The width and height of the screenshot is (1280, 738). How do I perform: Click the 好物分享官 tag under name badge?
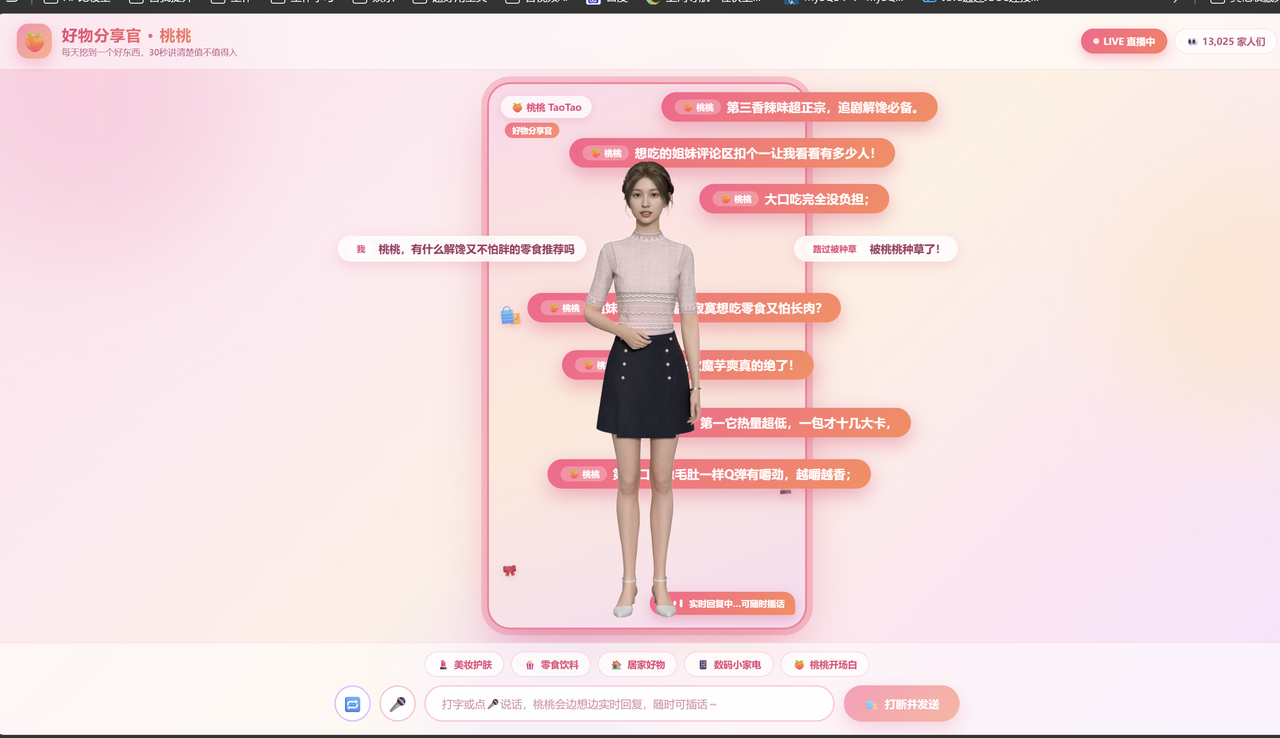click(532, 131)
